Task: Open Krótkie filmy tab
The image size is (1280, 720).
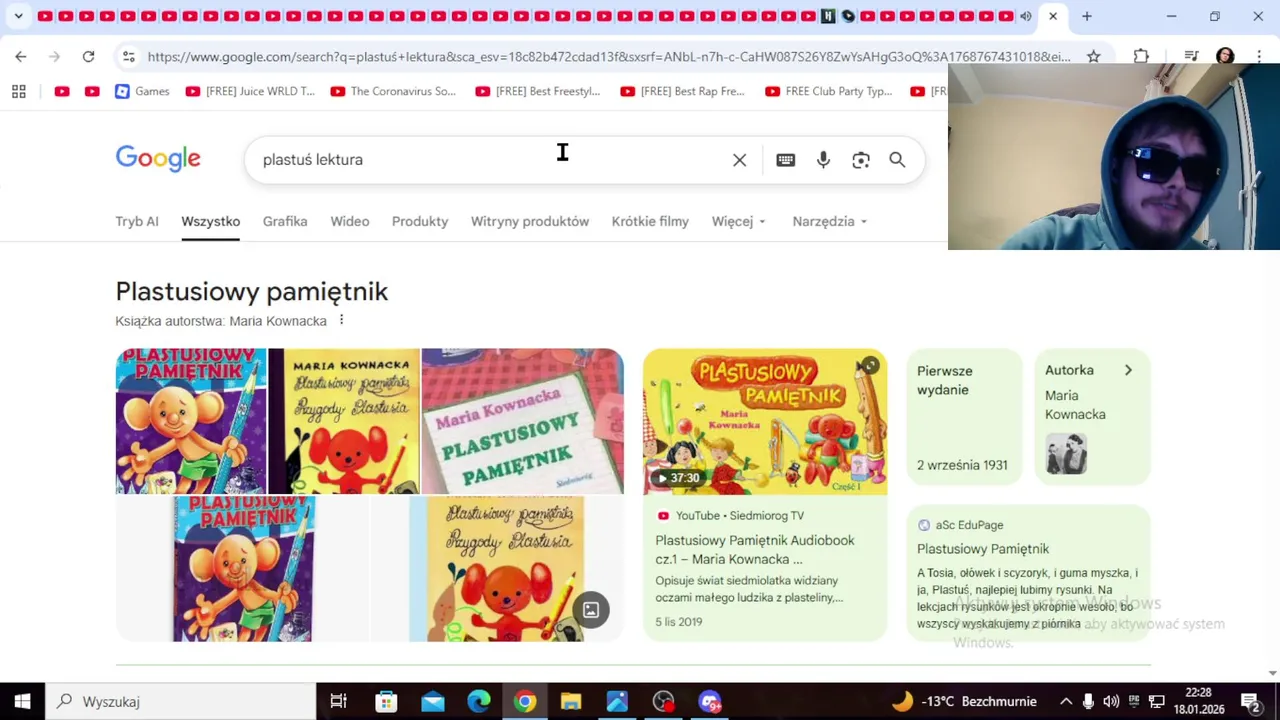Action: pos(650,221)
